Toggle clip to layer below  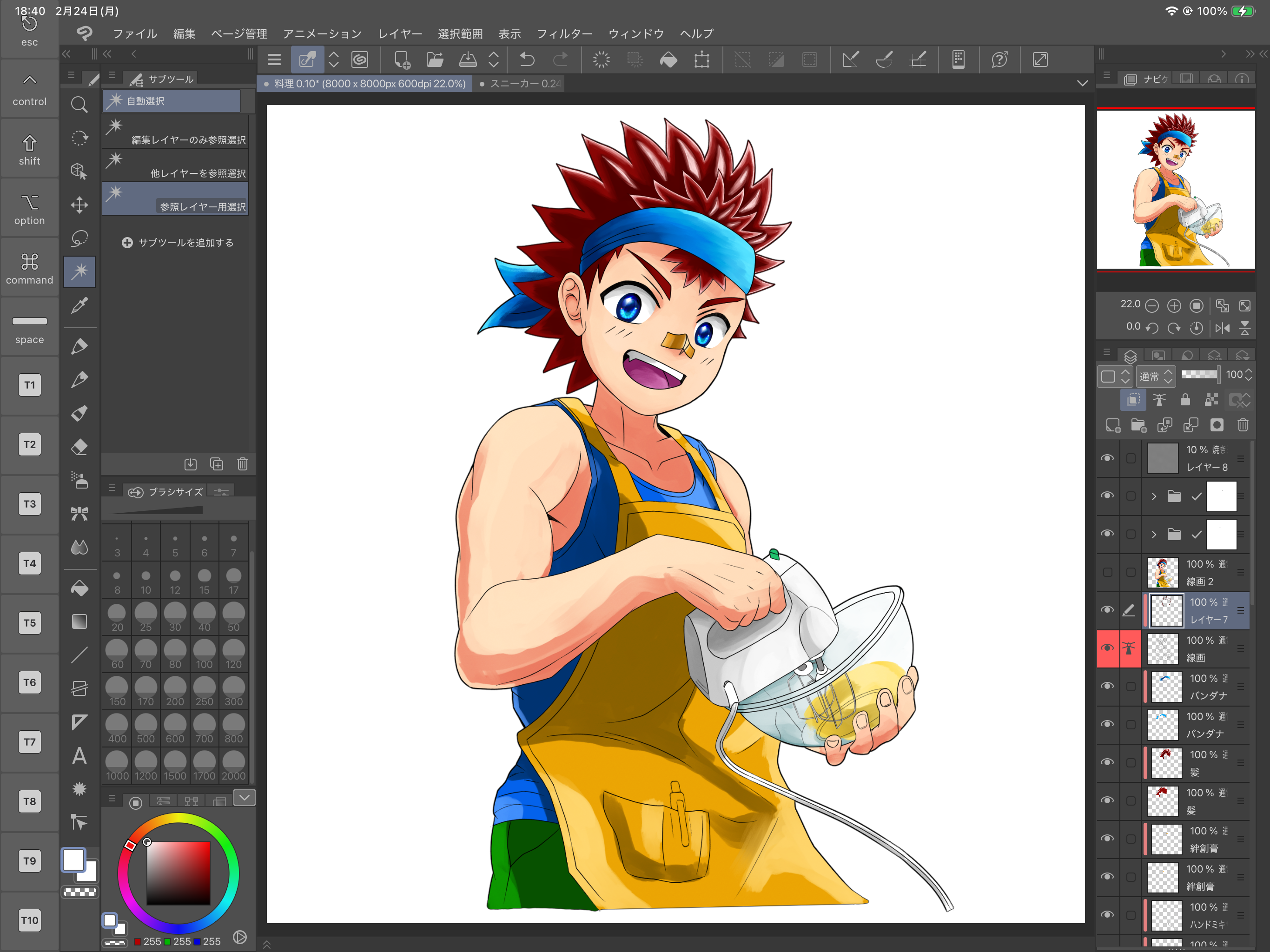coord(1133,400)
